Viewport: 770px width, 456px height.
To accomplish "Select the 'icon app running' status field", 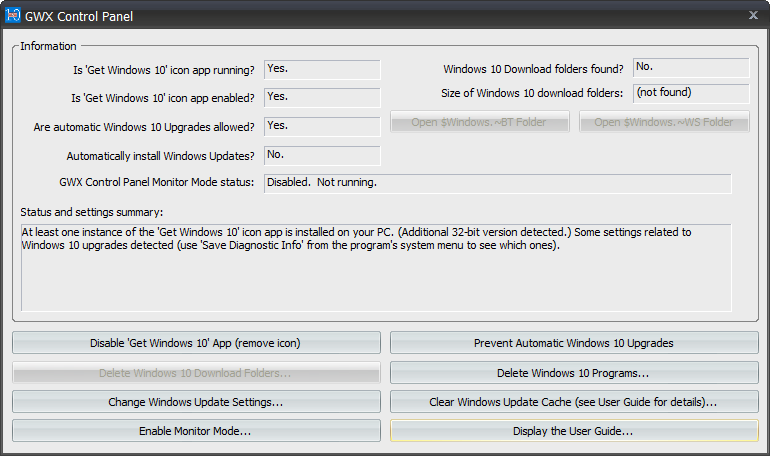I will [322, 70].
